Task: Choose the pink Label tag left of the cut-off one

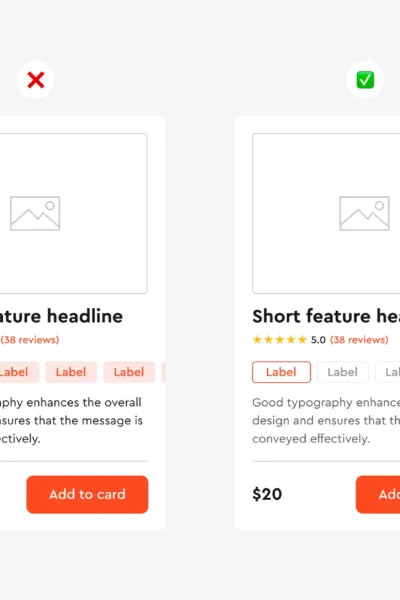Action: 129,372
